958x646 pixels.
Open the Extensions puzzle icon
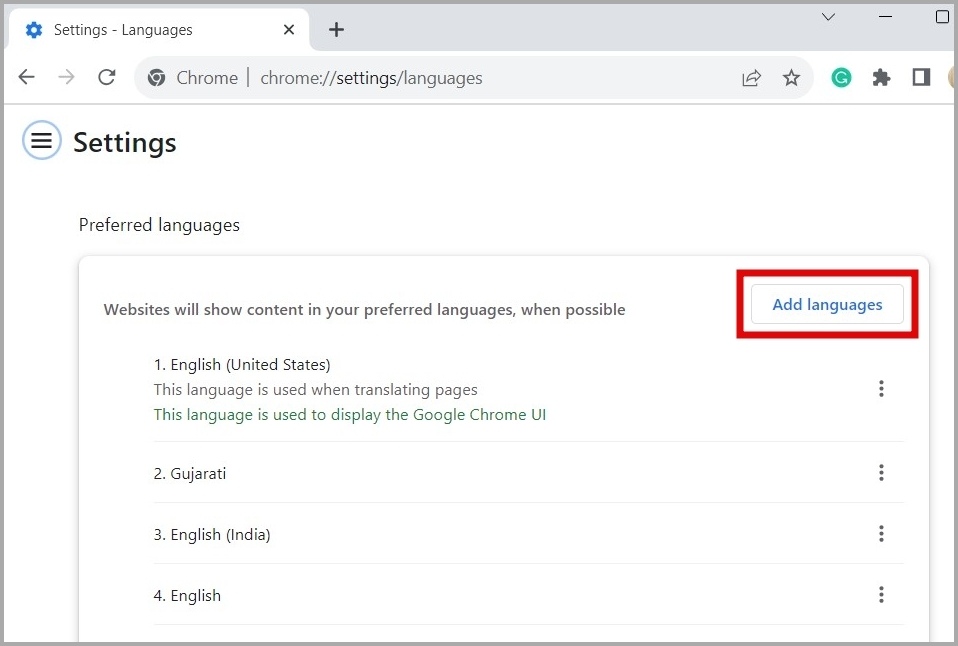coord(881,78)
